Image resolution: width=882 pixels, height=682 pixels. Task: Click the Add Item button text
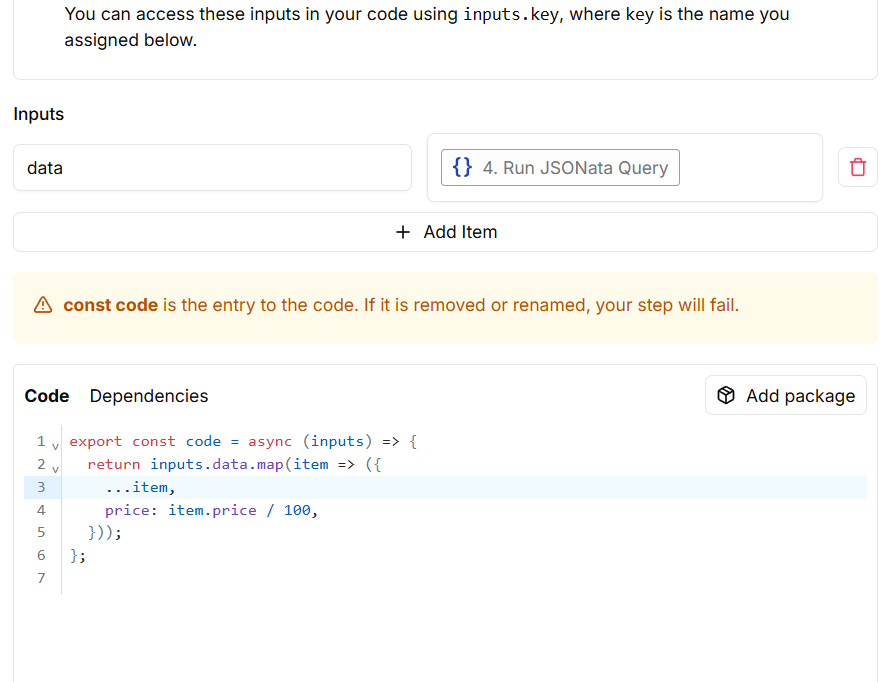point(460,232)
